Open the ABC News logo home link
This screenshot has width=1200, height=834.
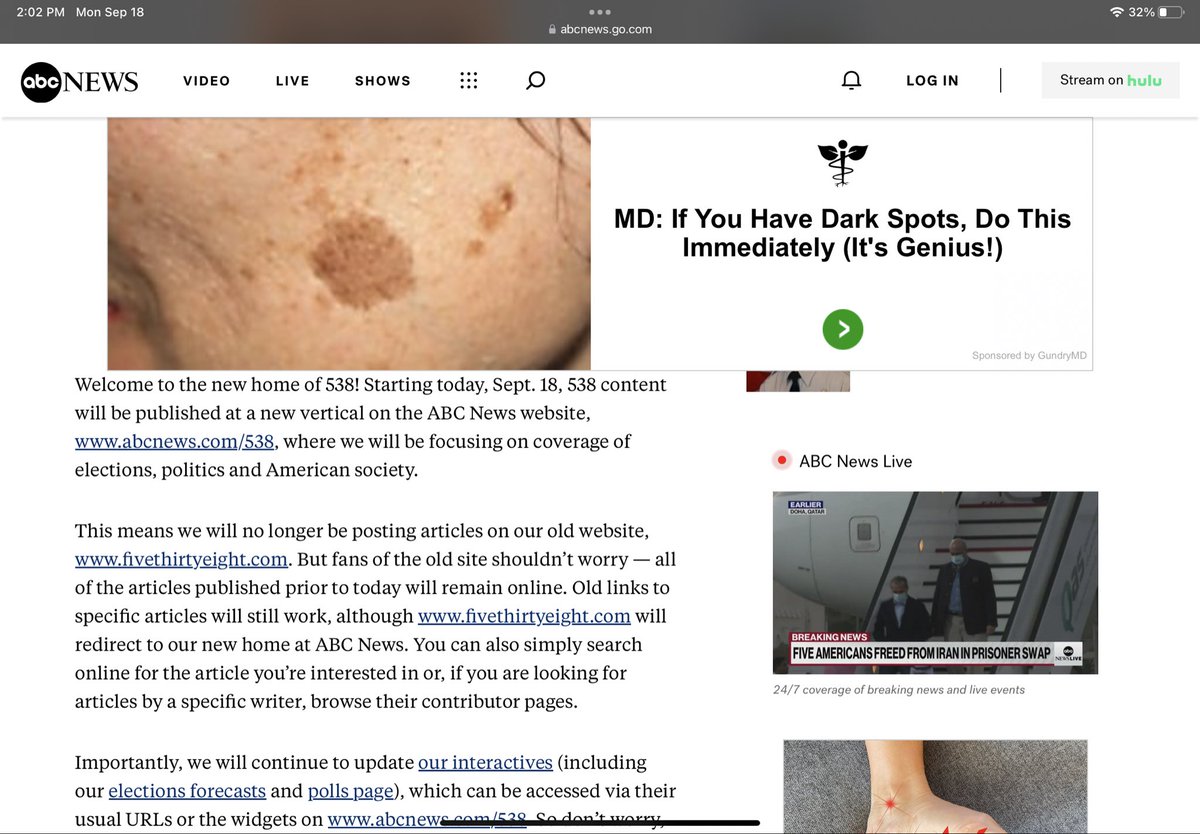[x=79, y=81]
